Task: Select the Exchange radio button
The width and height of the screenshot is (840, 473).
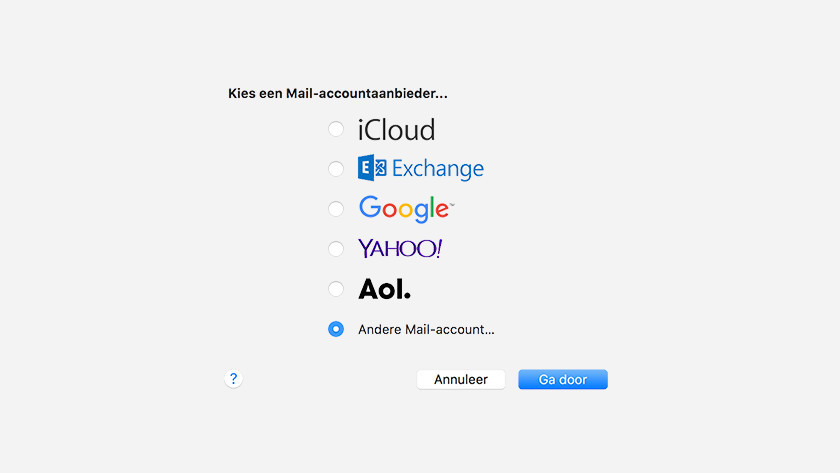Action: pos(336,169)
